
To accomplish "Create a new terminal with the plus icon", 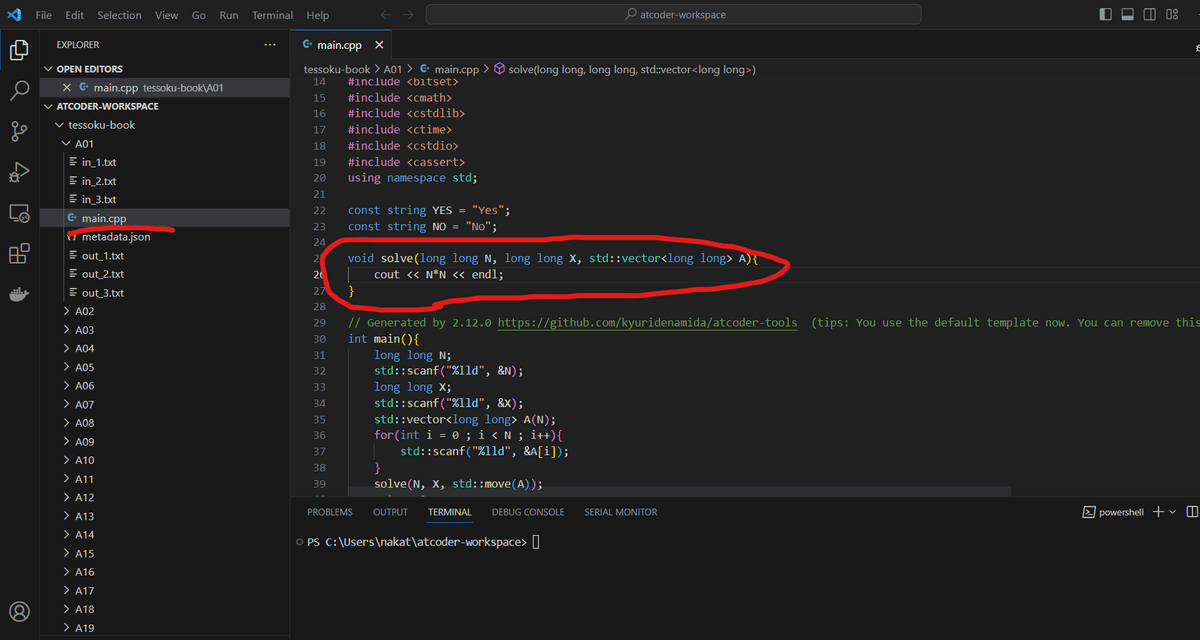I will click(1156, 511).
